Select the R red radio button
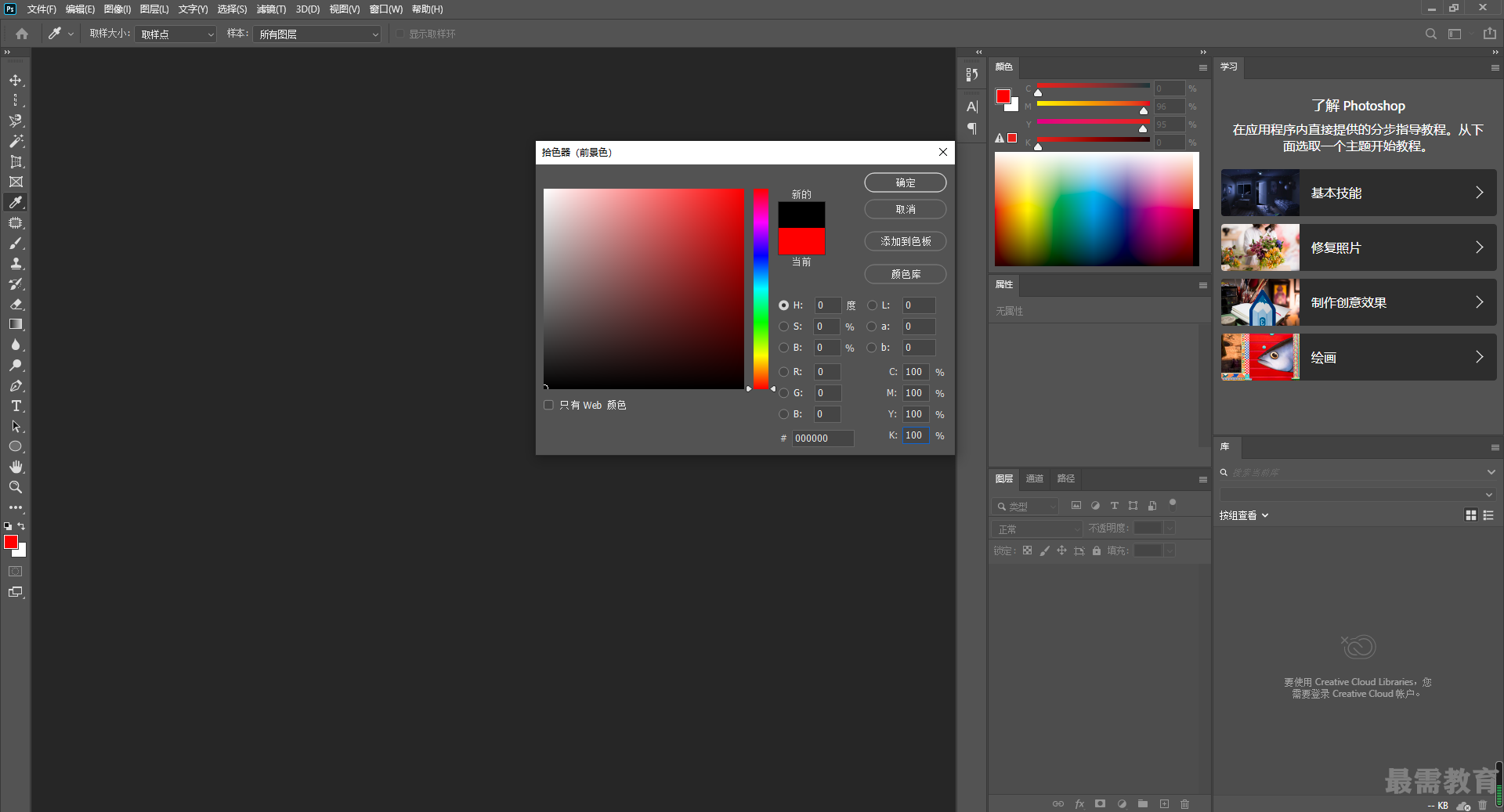Image resolution: width=1504 pixels, height=812 pixels. point(784,372)
